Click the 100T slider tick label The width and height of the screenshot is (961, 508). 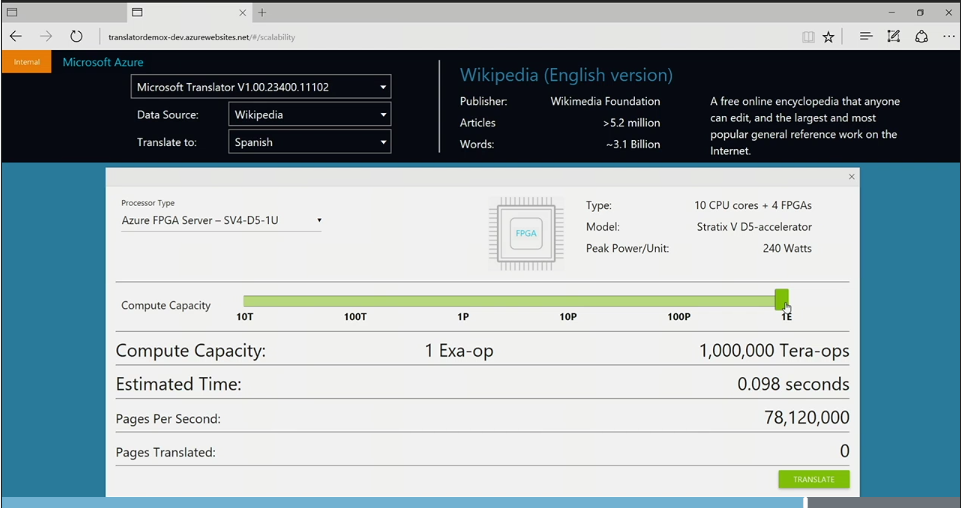(355, 317)
